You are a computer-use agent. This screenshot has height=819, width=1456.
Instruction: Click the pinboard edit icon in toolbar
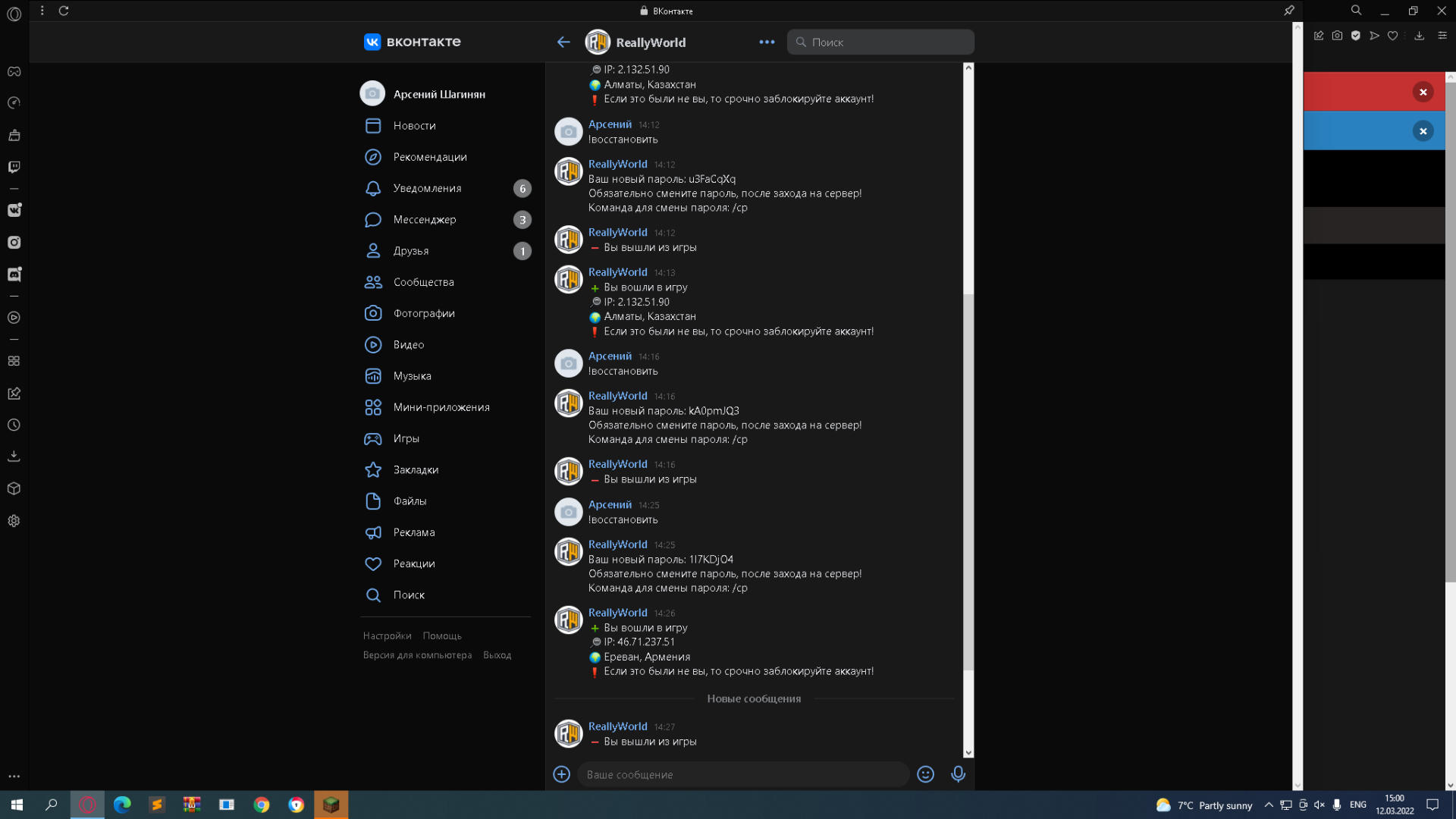1319,36
